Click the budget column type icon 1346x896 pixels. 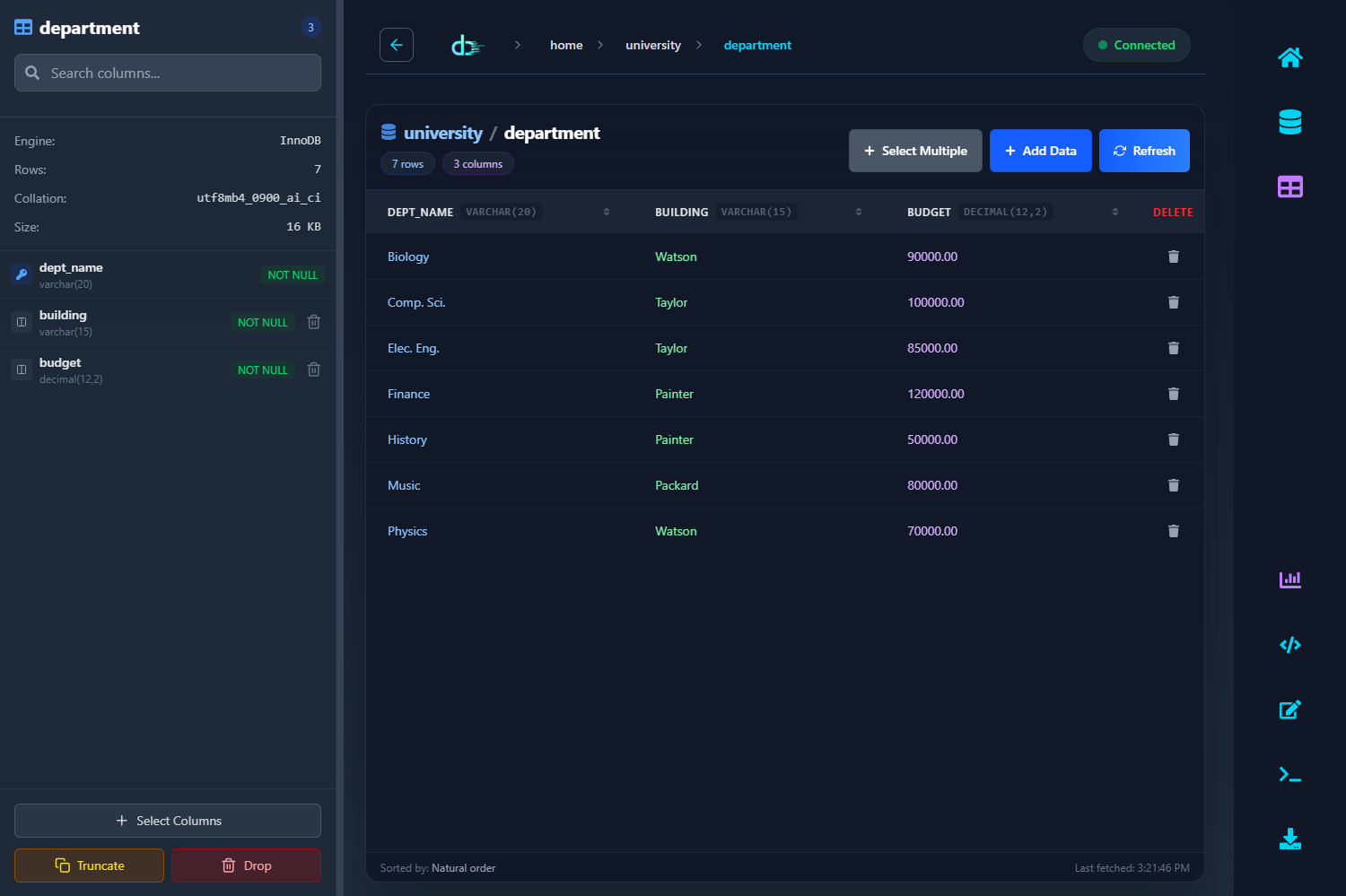point(22,370)
